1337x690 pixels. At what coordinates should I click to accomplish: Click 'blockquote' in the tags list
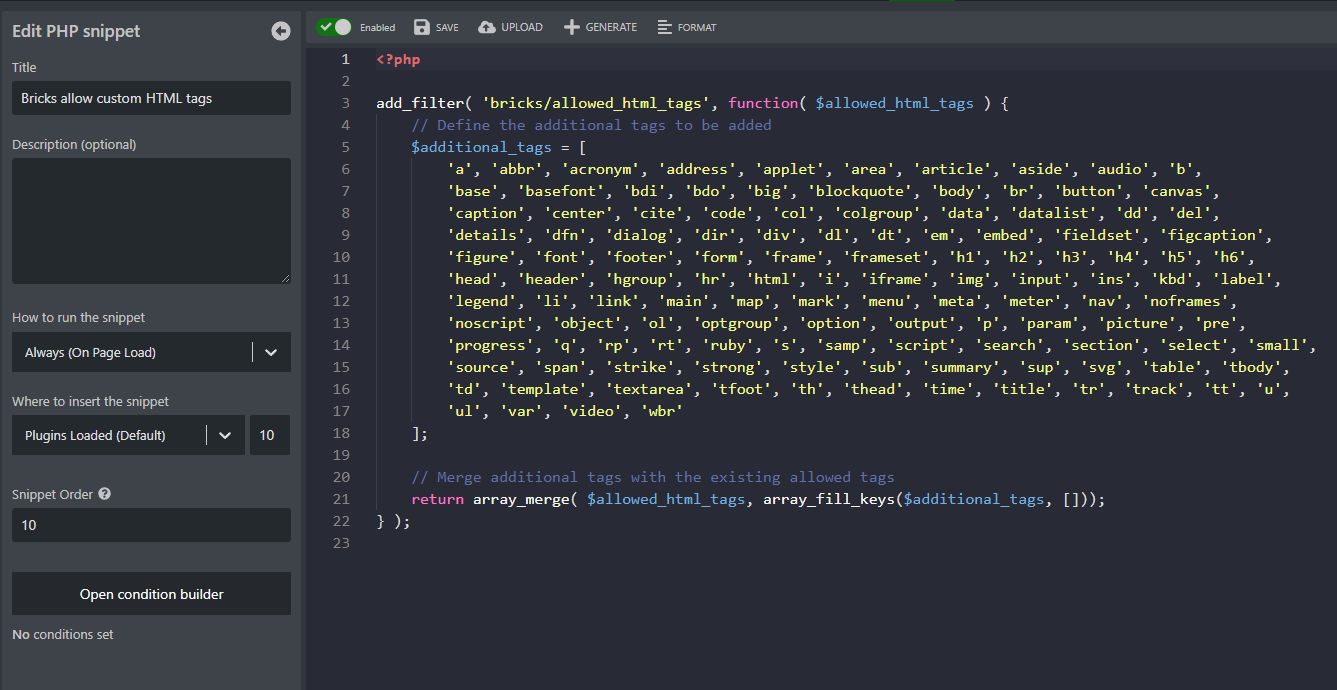click(861, 191)
